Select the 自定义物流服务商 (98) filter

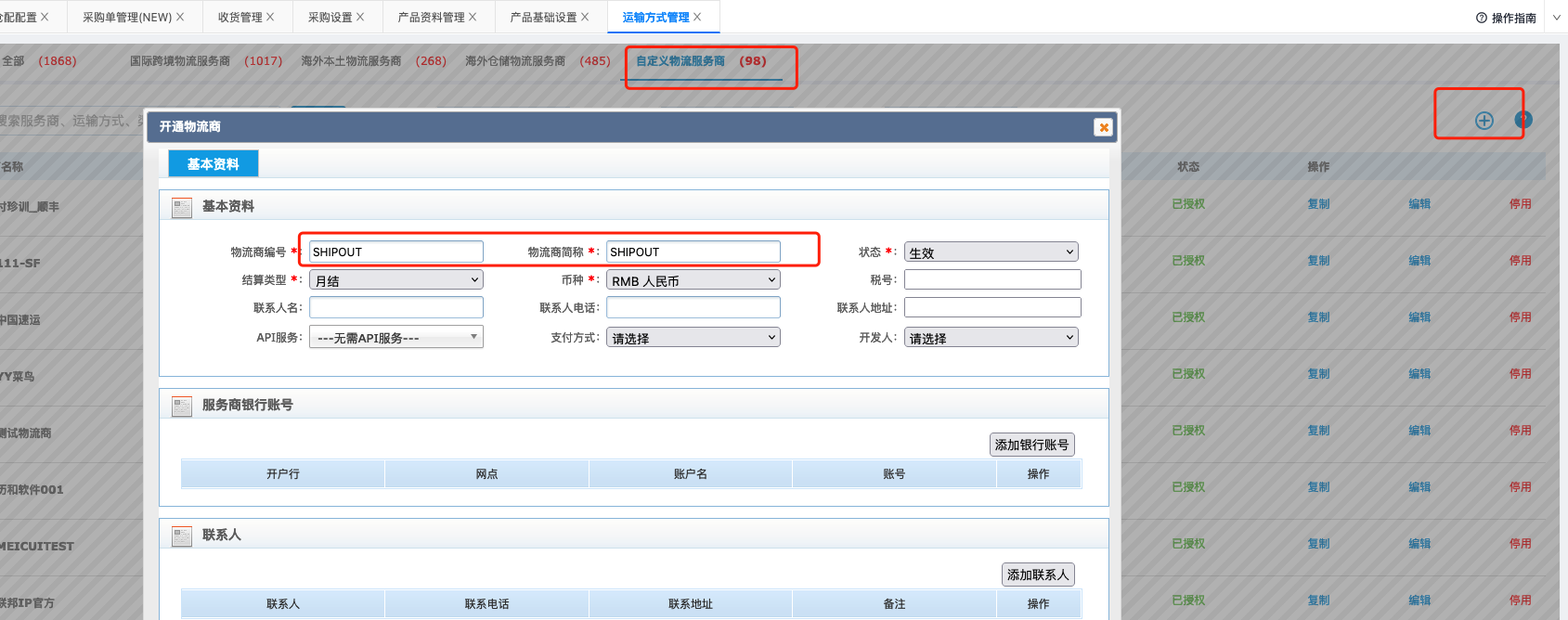701,61
